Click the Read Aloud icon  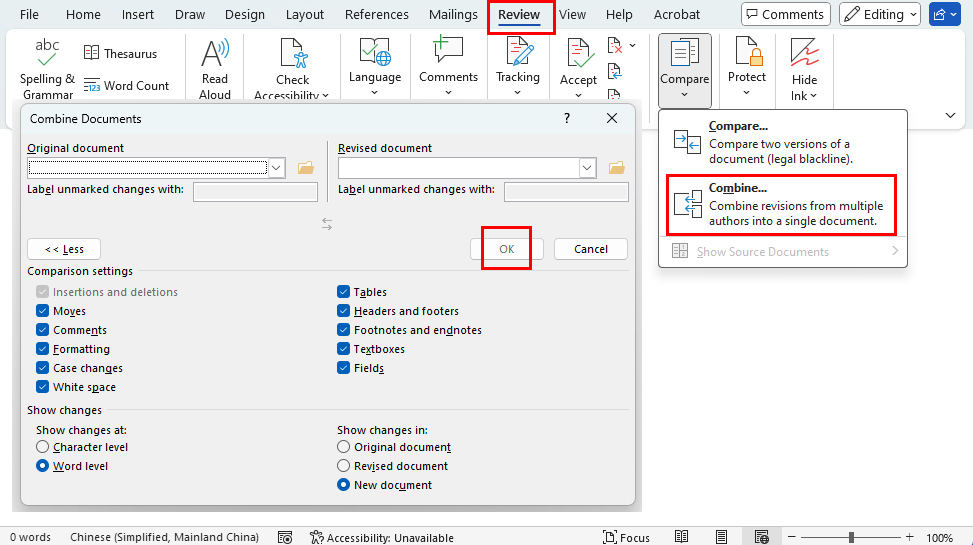215,53
